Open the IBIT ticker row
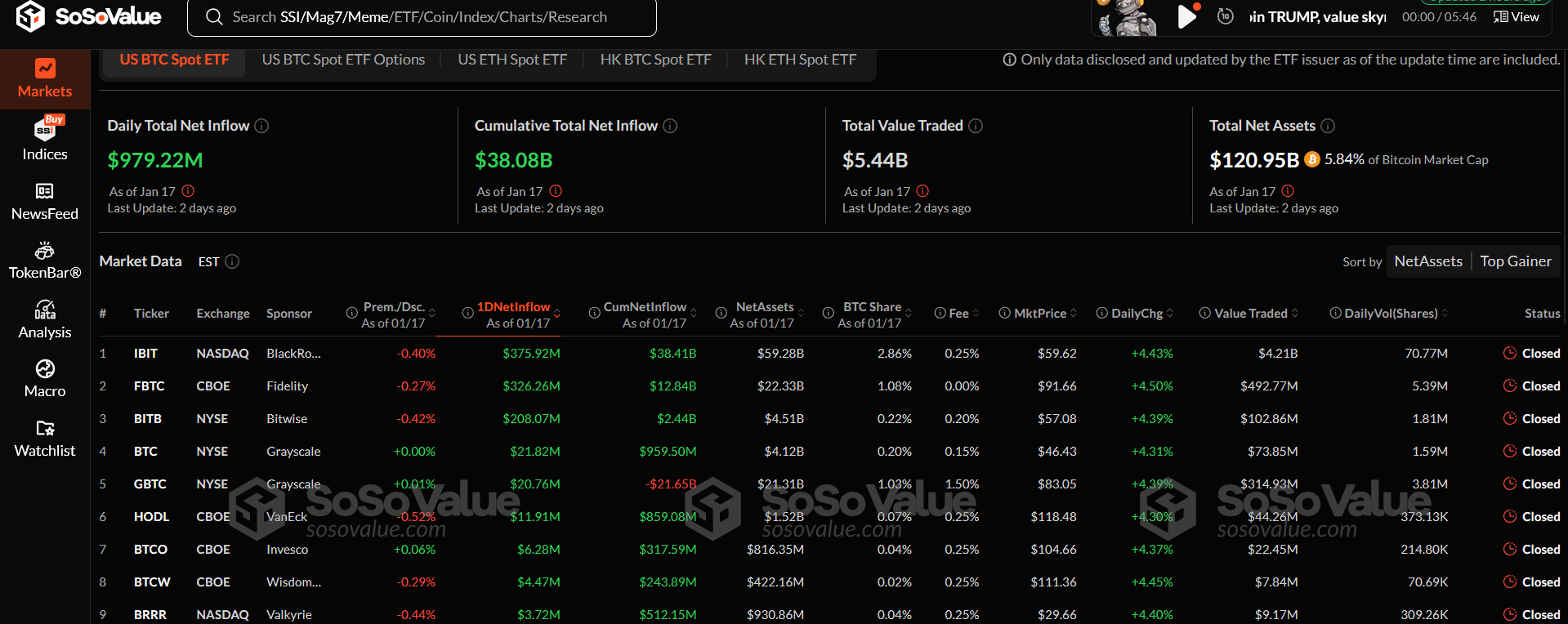The width and height of the screenshot is (1568, 624). (829, 354)
